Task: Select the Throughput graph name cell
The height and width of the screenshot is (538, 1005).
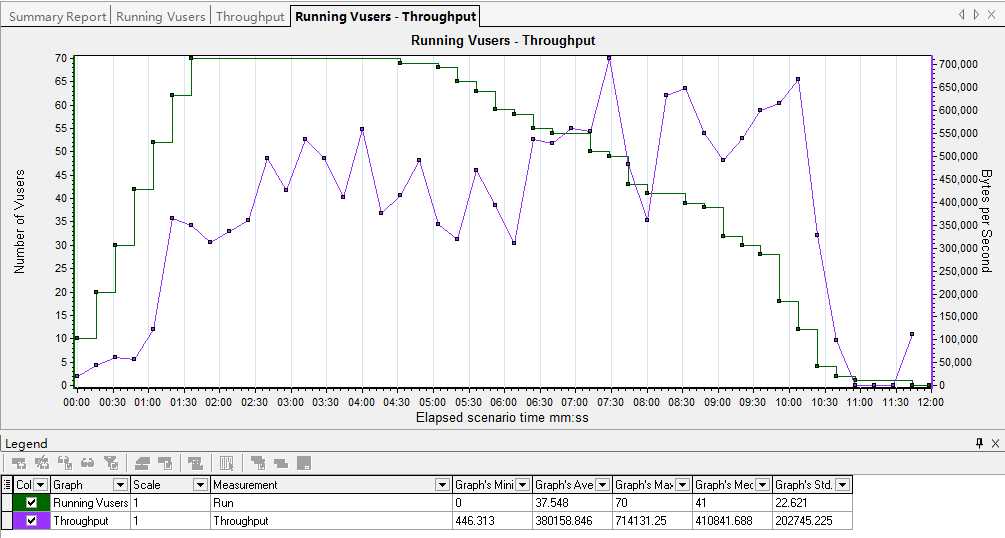Action: pyautogui.click(x=90, y=521)
